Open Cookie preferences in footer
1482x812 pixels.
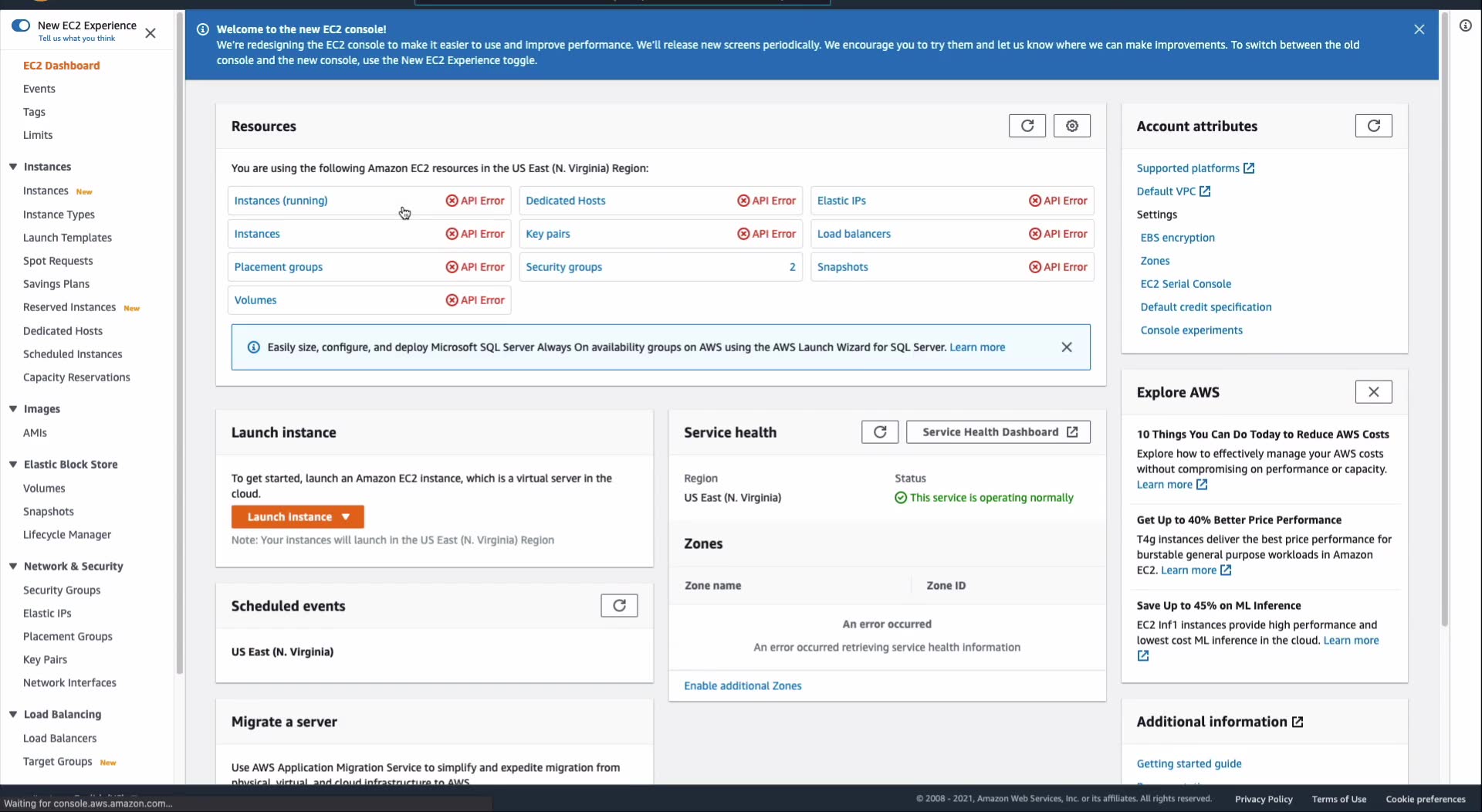click(1426, 800)
